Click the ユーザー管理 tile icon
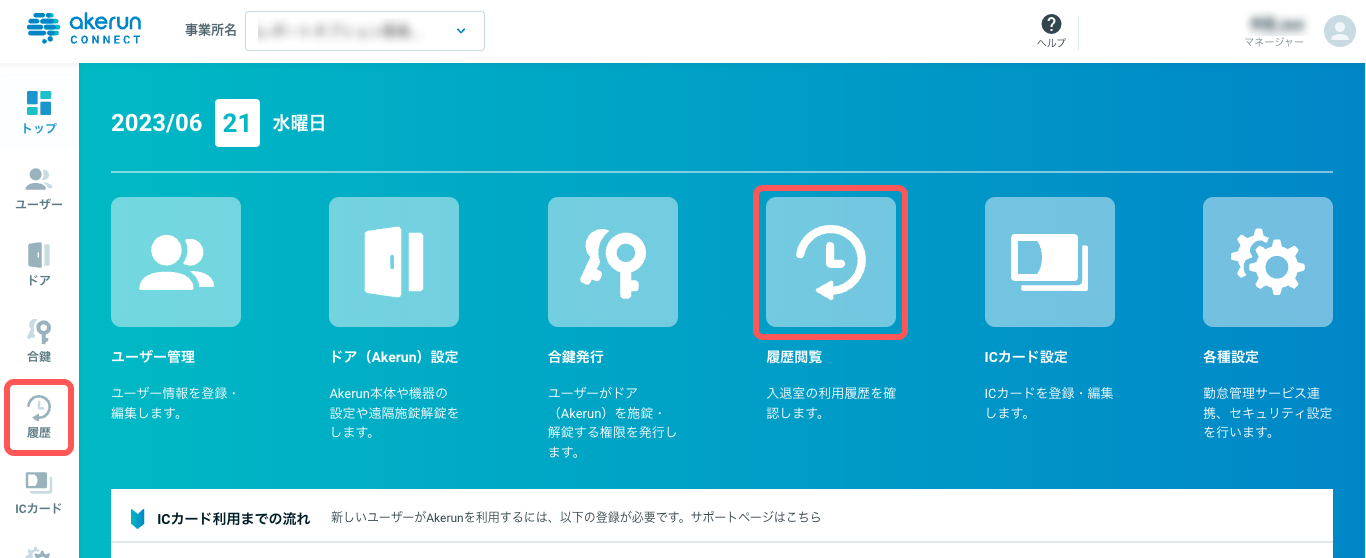This screenshot has width=1366, height=558. coord(176,262)
